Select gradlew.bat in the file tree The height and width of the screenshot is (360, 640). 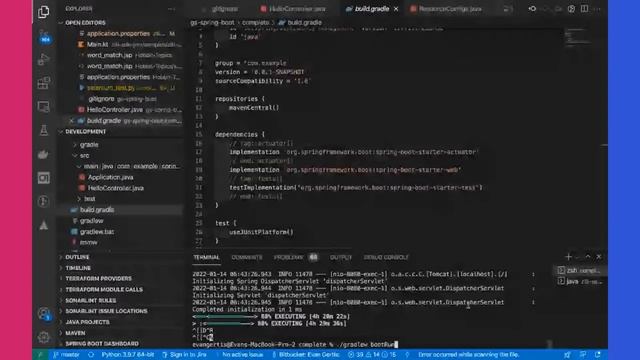point(97,232)
